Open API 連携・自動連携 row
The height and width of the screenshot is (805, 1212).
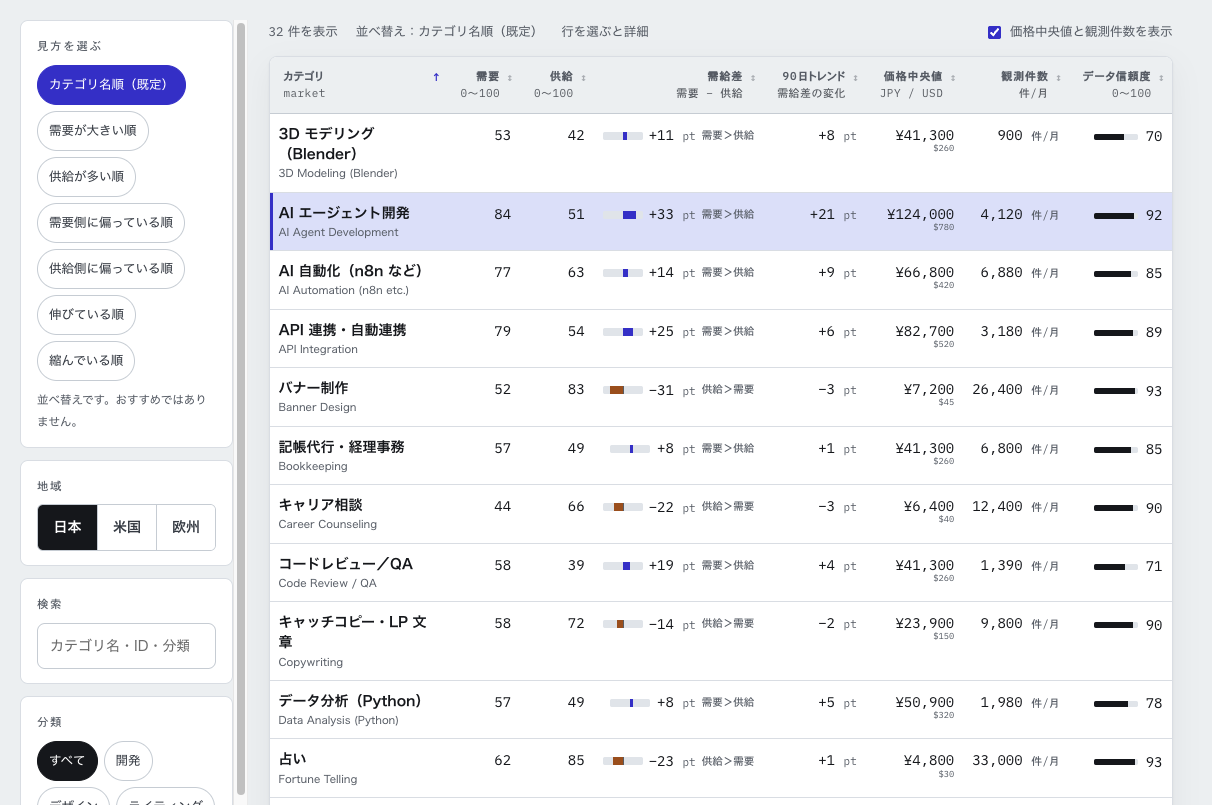(x=721, y=339)
